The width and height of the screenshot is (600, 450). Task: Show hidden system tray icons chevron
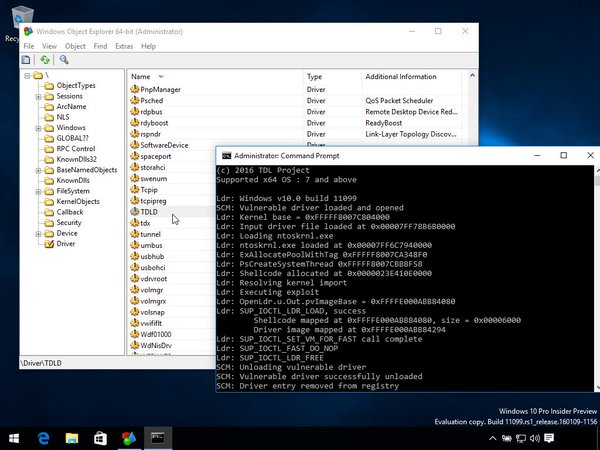pos(492,438)
